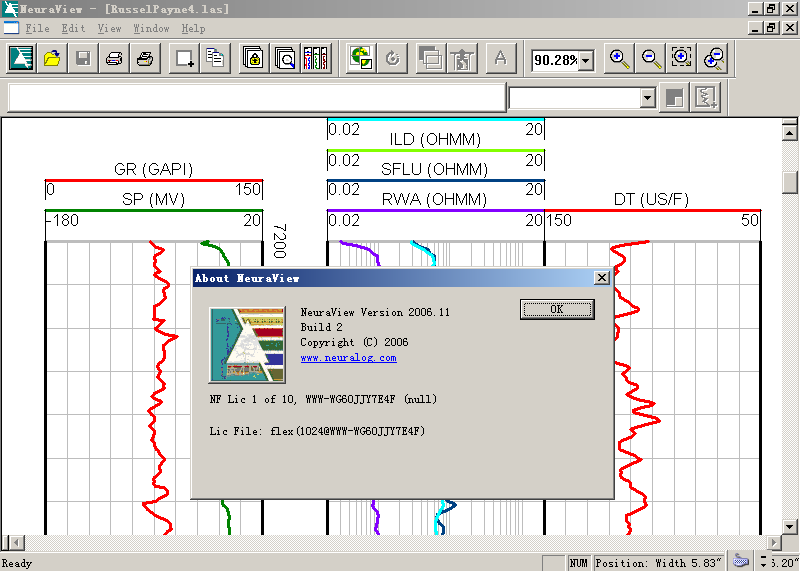
Task: Click the DT (US/F) curve header
Action: [652, 199]
